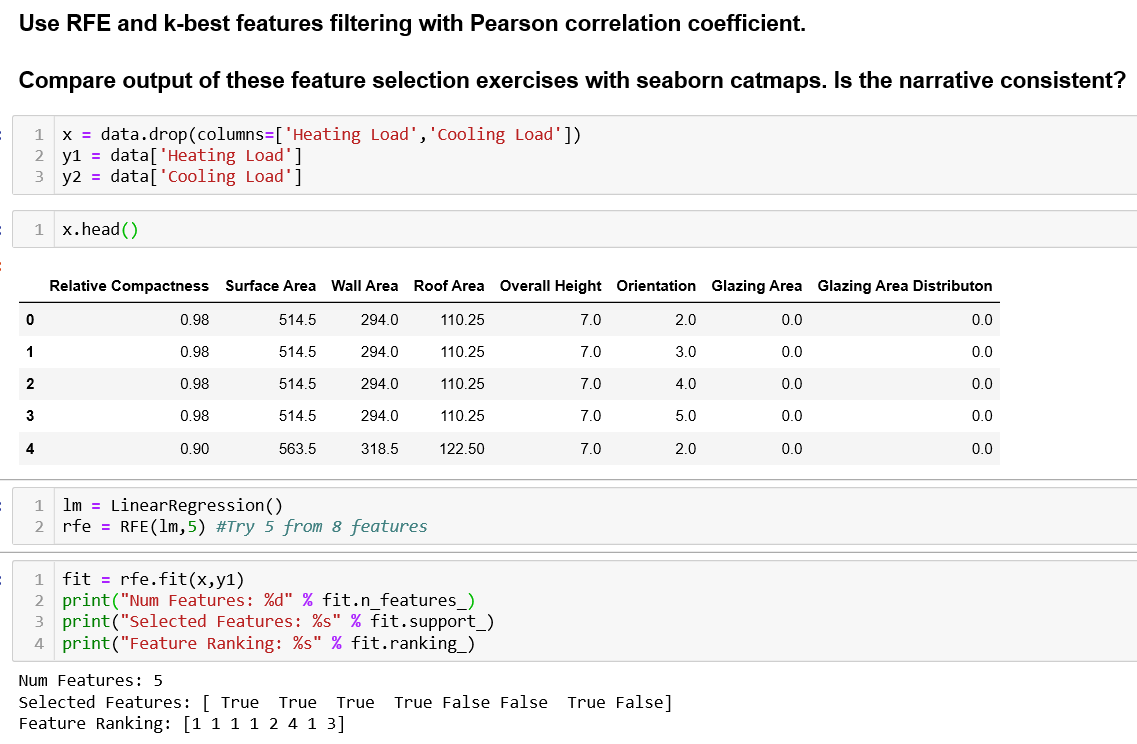Select the Wall Area column header
Screen dimensions: 1137x744
tap(364, 285)
